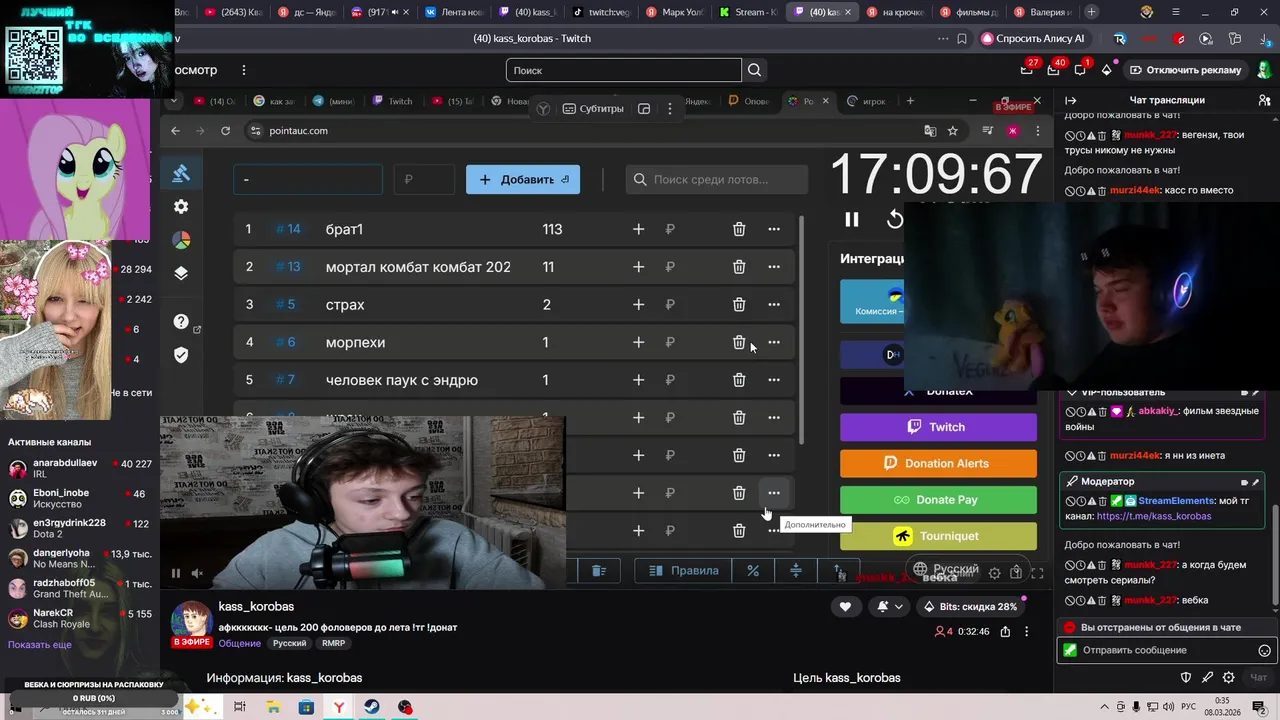
Task: Open address bar three-dot page menu
Action: click(943, 38)
